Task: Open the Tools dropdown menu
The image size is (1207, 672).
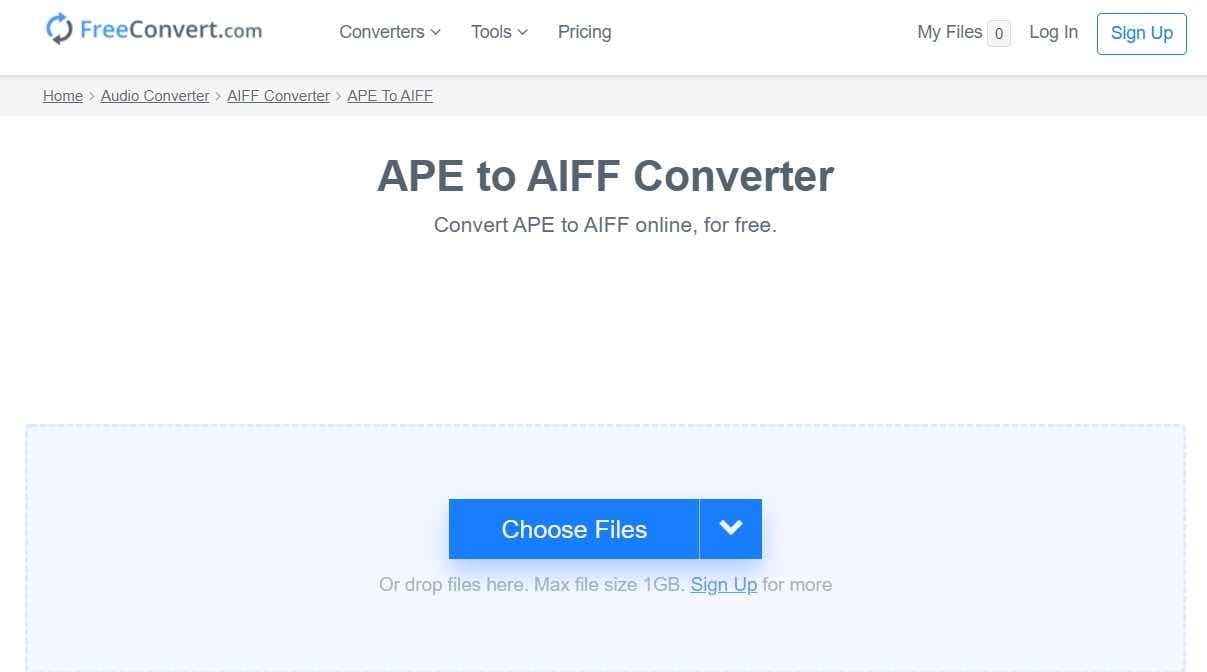Action: (498, 32)
